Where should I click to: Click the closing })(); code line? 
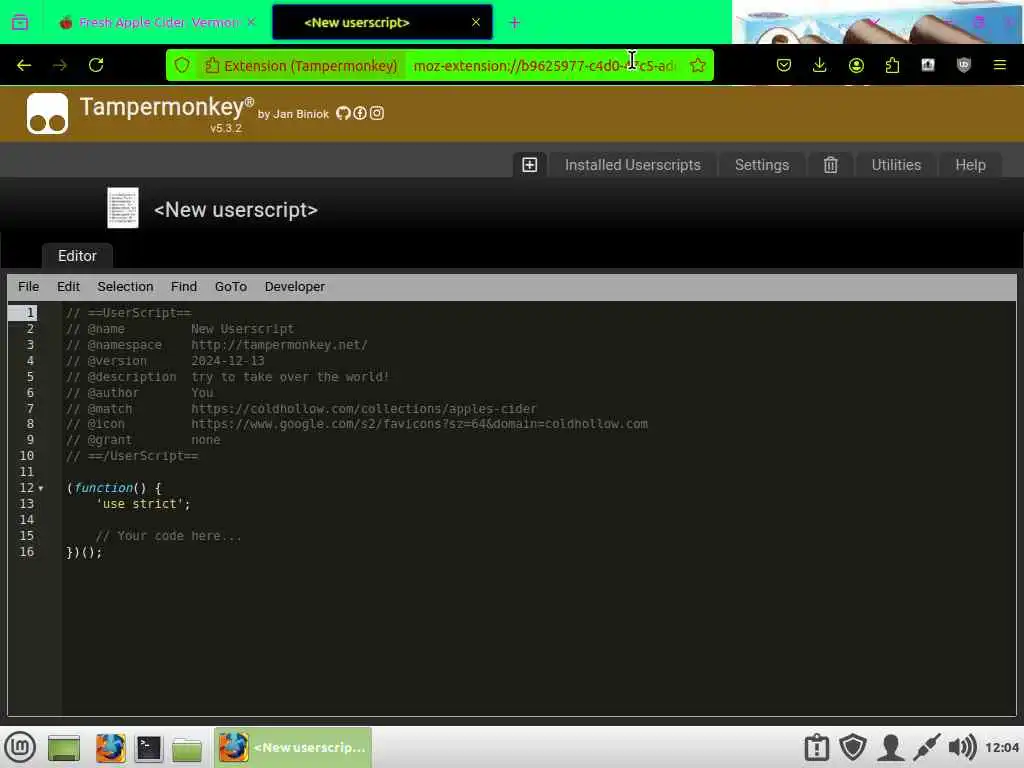(x=84, y=552)
